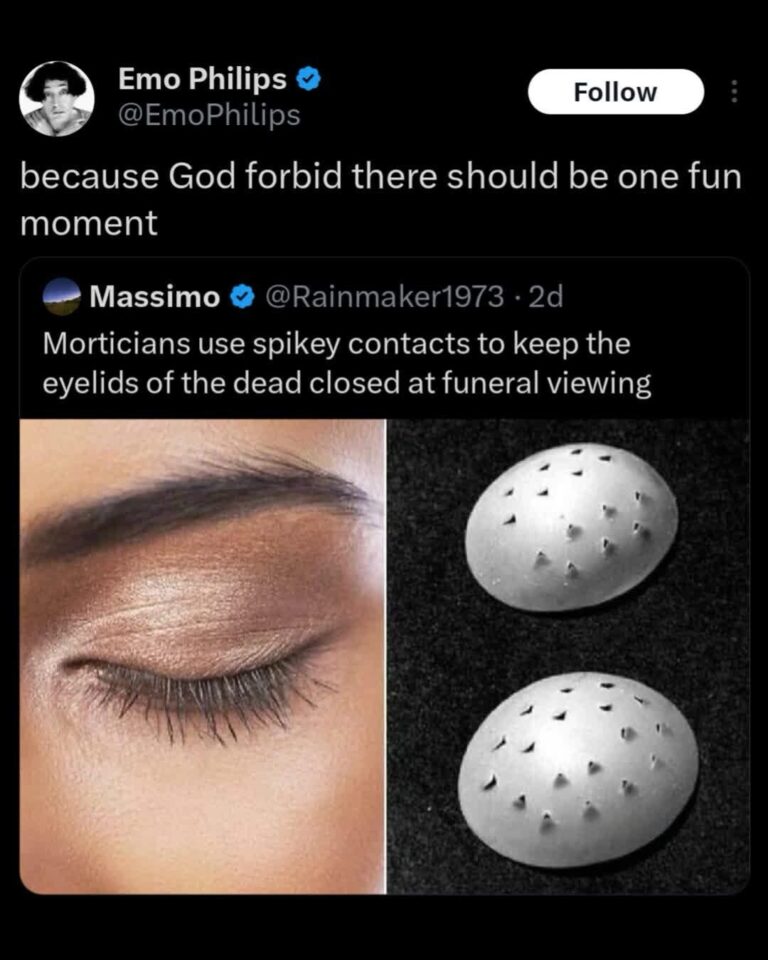The image size is (768, 960).
Task: Click the Follow button
Action: 615,92
